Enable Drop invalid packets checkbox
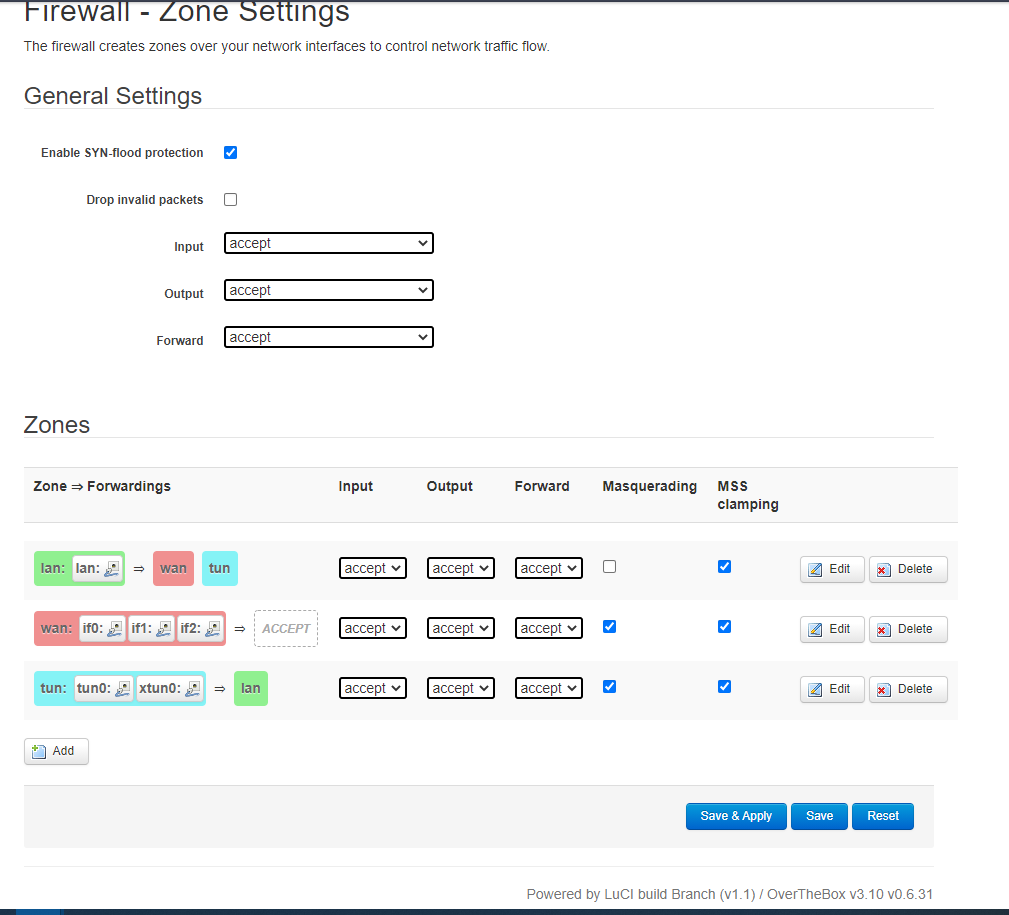Image resolution: width=1009 pixels, height=915 pixels. 230,200
